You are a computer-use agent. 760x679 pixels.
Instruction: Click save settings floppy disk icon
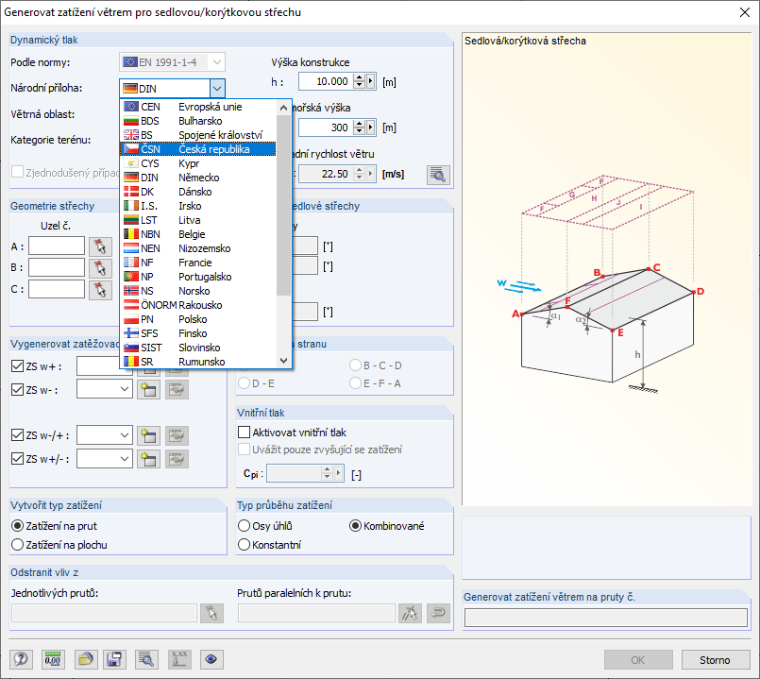(114, 659)
